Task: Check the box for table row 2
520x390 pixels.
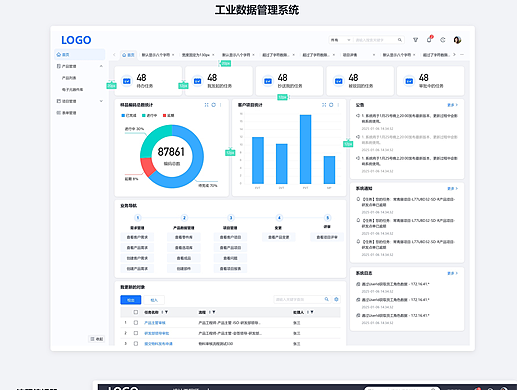Action: (x=136, y=333)
